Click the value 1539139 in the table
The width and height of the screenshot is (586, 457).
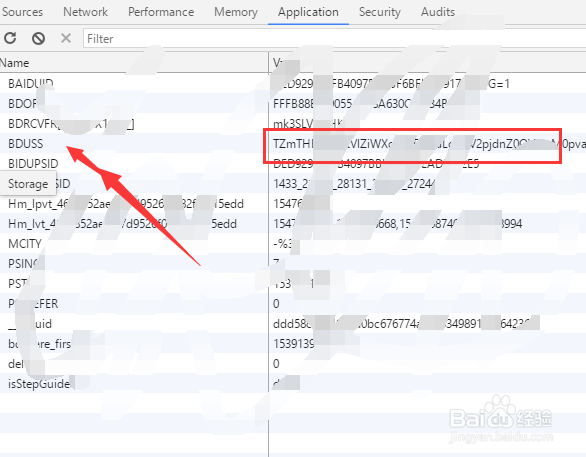click(x=294, y=344)
